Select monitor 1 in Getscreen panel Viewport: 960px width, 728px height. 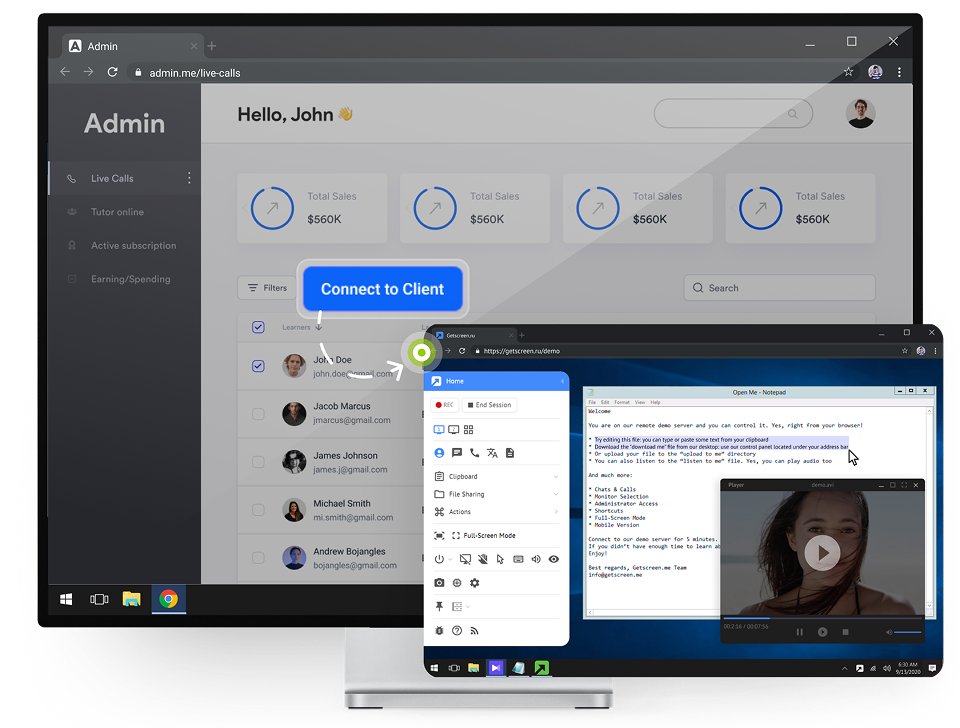click(x=439, y=429)
